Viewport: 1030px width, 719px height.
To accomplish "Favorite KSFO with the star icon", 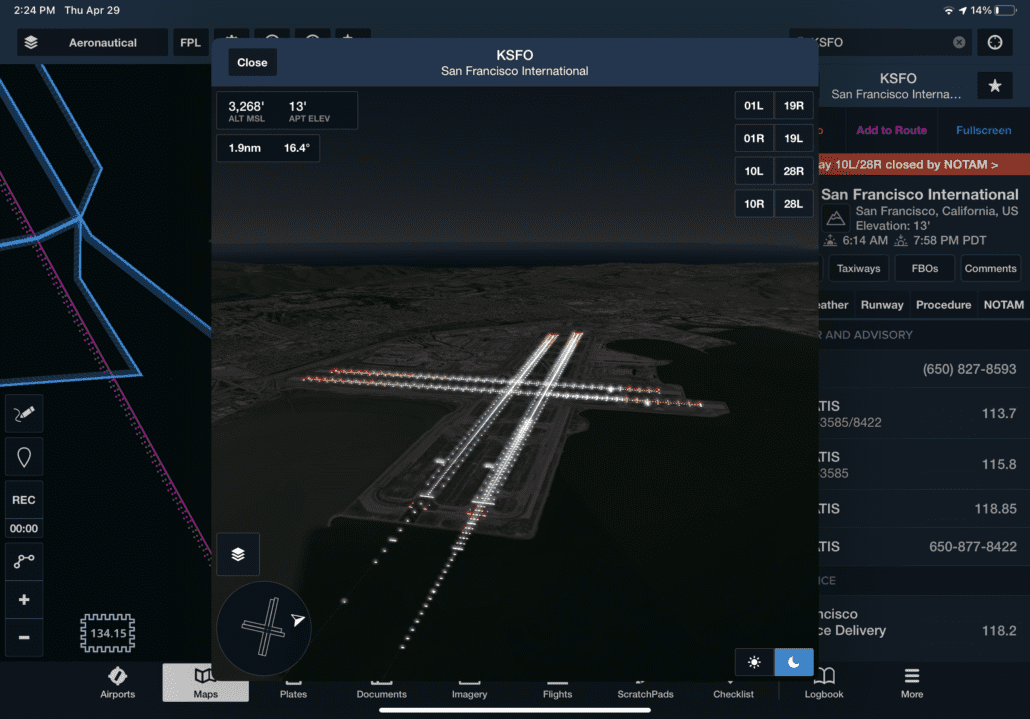I will pyautogui.click(x=994, y=87).
